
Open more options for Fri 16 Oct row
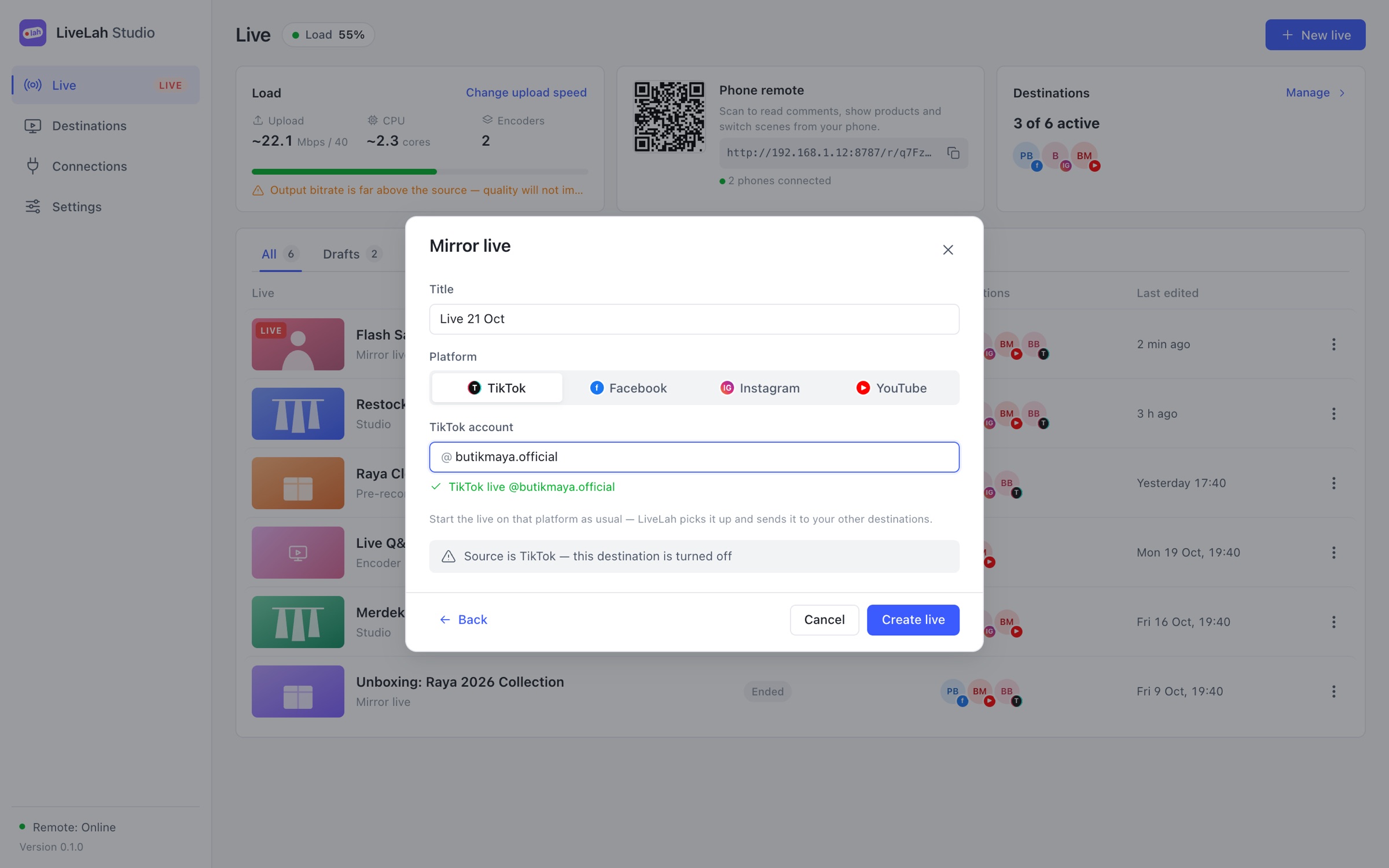coord(1333,622)
